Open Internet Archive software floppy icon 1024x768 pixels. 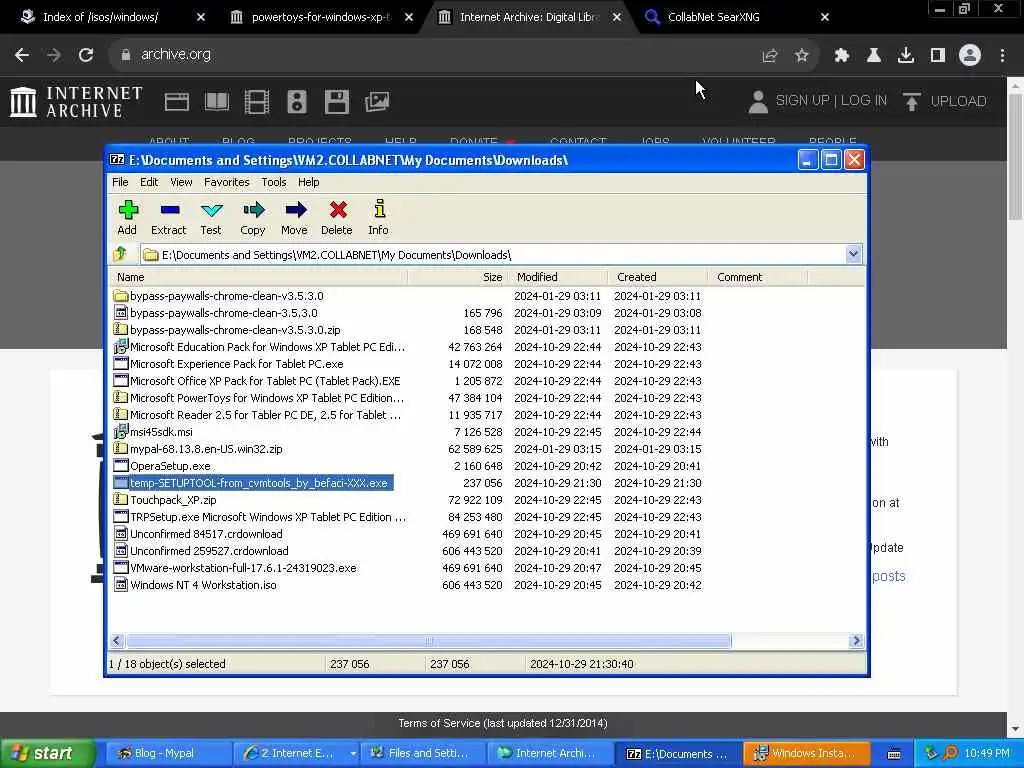[x=337, y=102]
